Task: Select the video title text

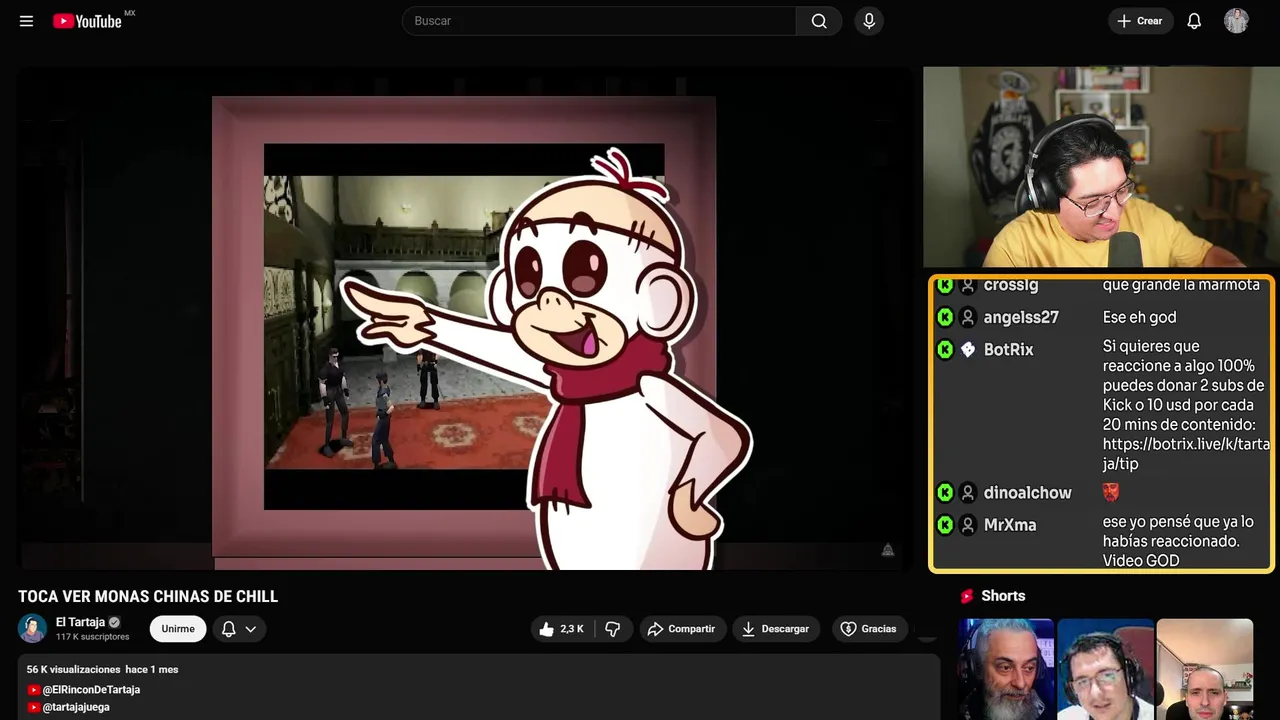Action: [148, 597]
